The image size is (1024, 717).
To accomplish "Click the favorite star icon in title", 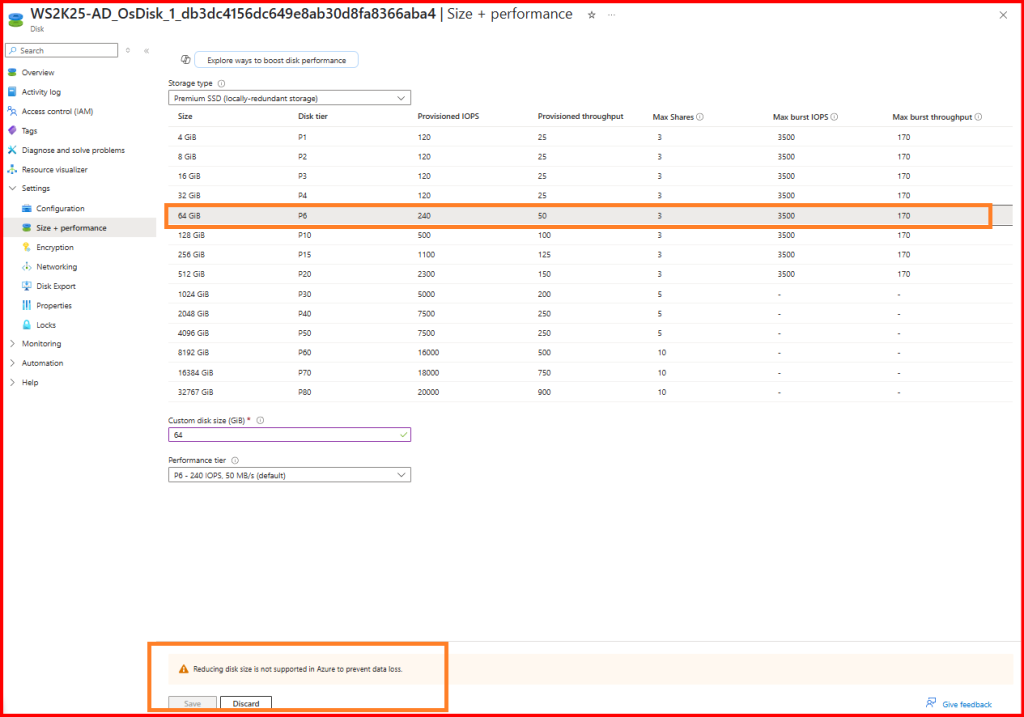I will [x=592, y=15].
